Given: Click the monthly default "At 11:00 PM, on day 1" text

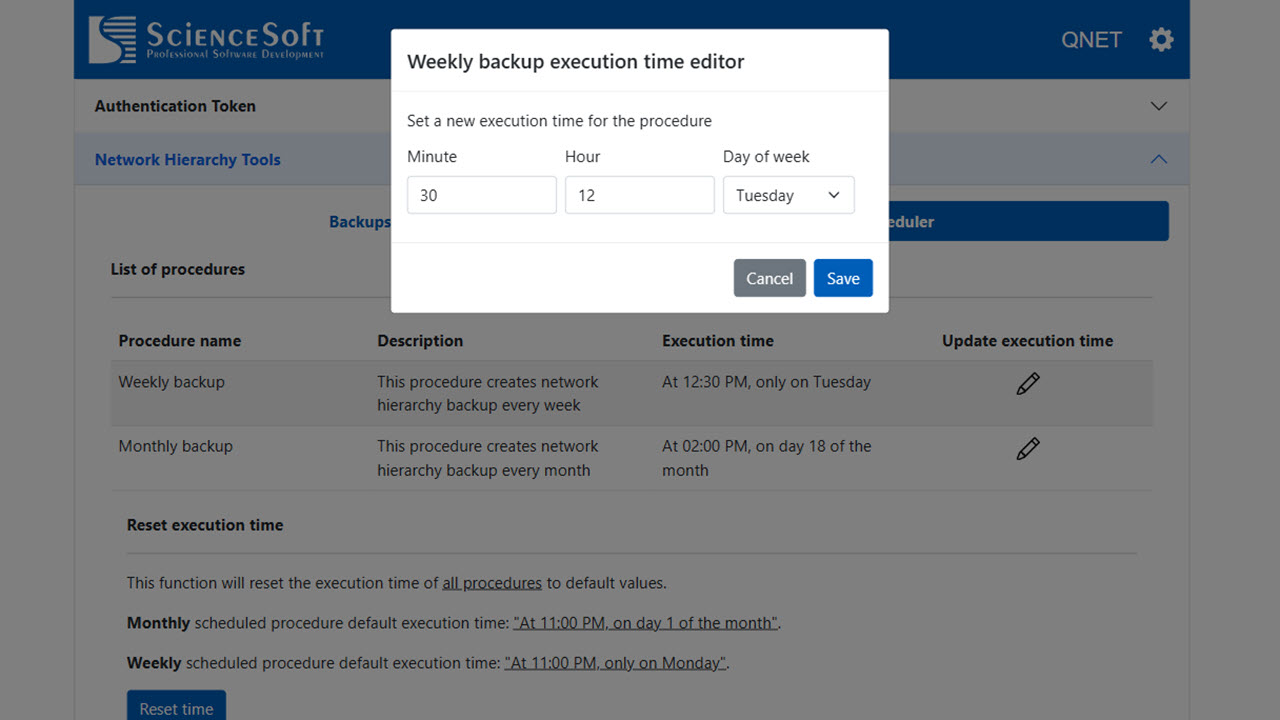Looking at the screenshot, I should click(x=645, y=622).
